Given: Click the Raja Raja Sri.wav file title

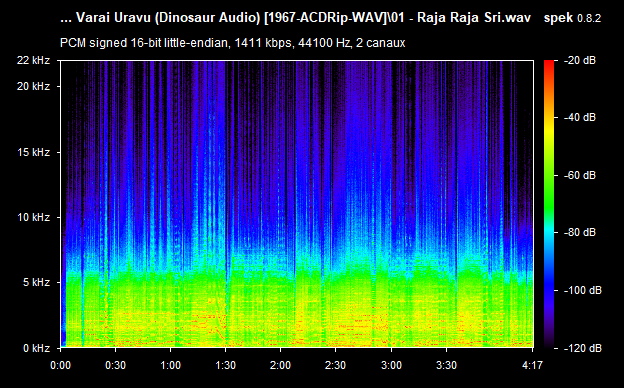Looking at the screenshot, I should click(474, 18).
